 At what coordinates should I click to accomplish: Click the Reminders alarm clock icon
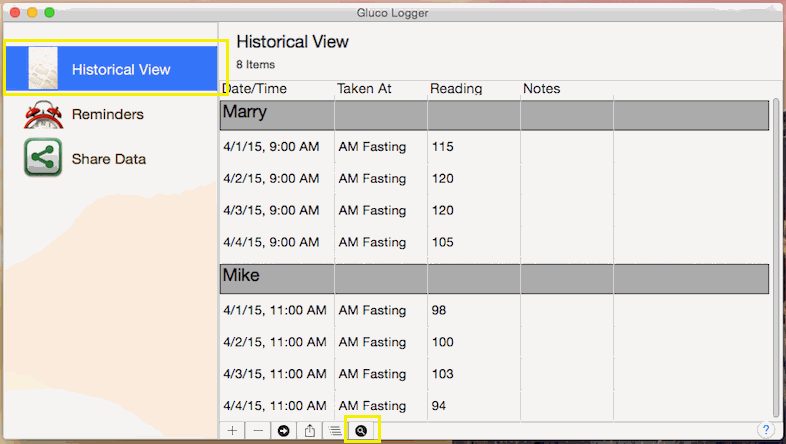click(43, 115)
